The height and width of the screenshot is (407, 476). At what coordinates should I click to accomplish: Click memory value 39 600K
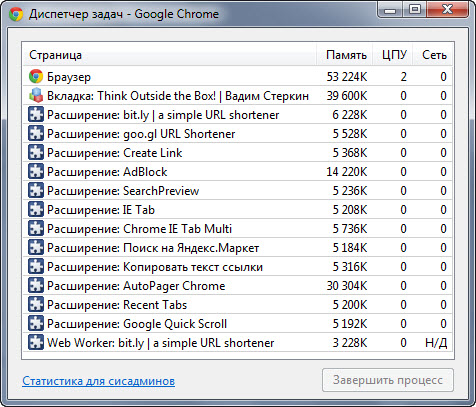tap(347, 96)
